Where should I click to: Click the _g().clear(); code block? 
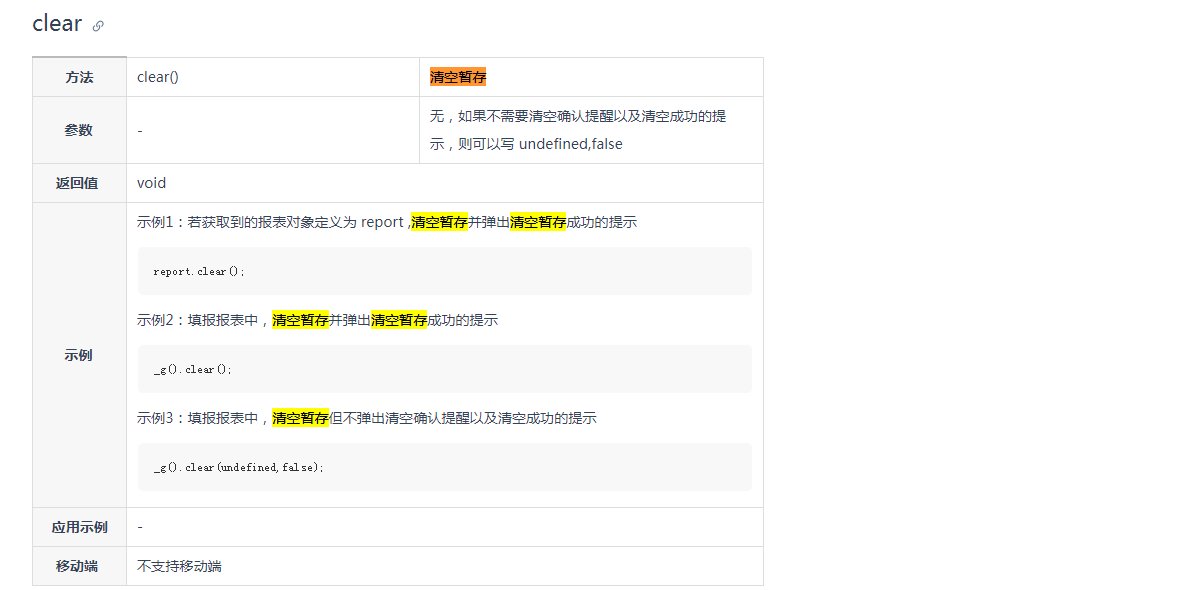point(445,369)
